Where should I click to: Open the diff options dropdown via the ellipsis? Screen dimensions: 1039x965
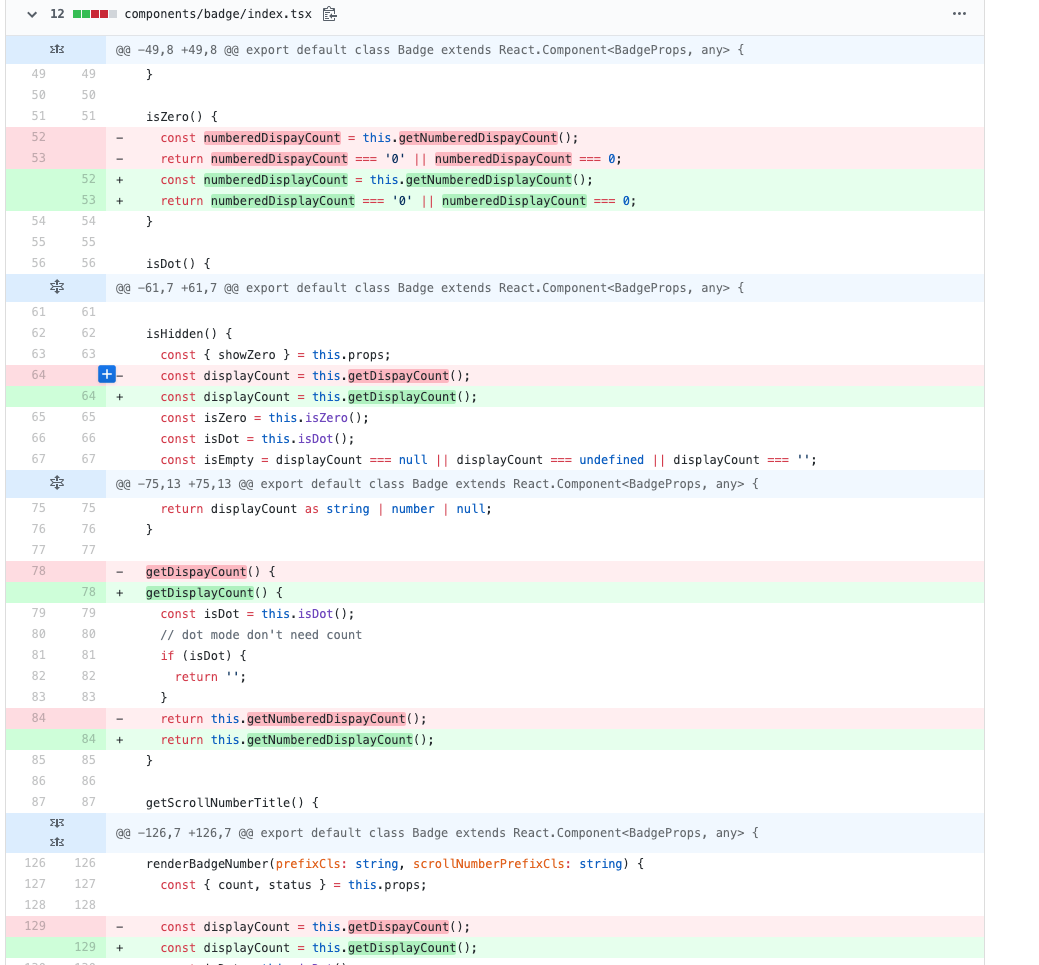click(x=959, y=14)
